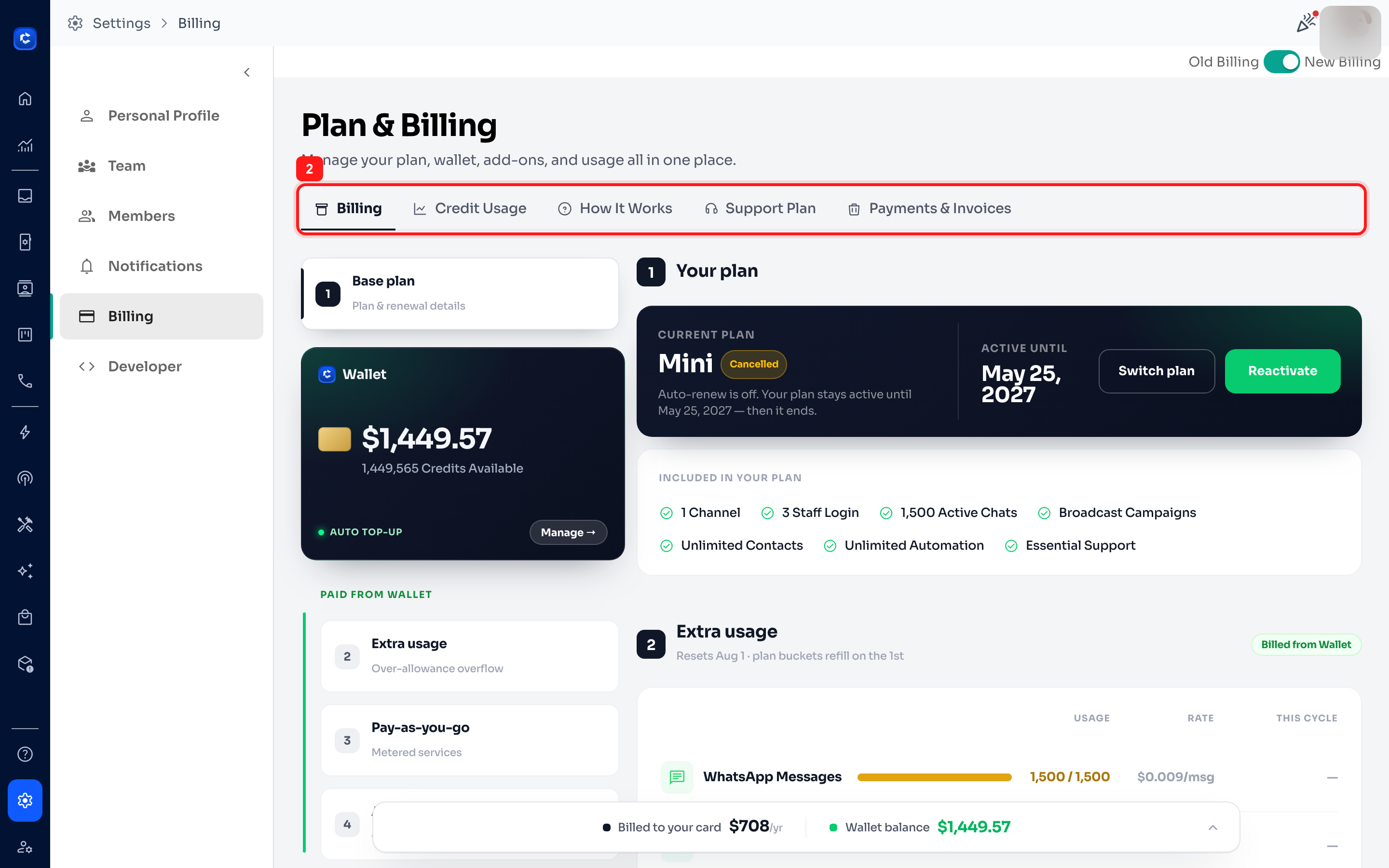Open the shopping bag icon in left rail
The image size is (1389, 868).
(25, 617)
